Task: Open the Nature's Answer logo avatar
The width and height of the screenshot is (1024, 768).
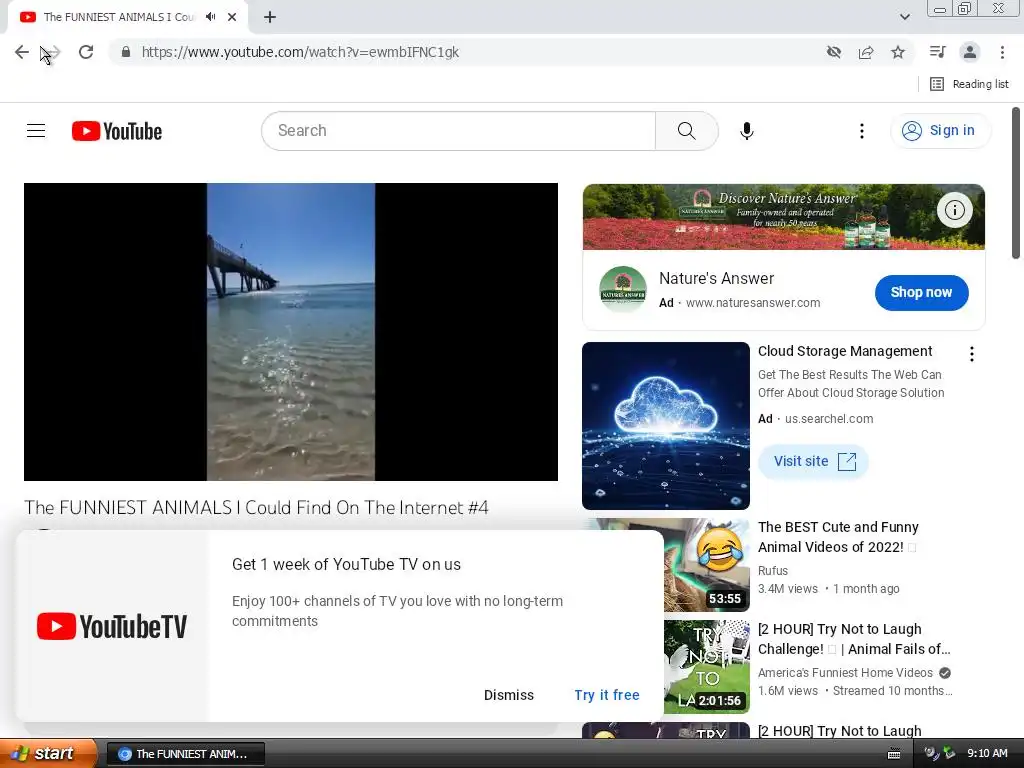Action: point(622,290)
